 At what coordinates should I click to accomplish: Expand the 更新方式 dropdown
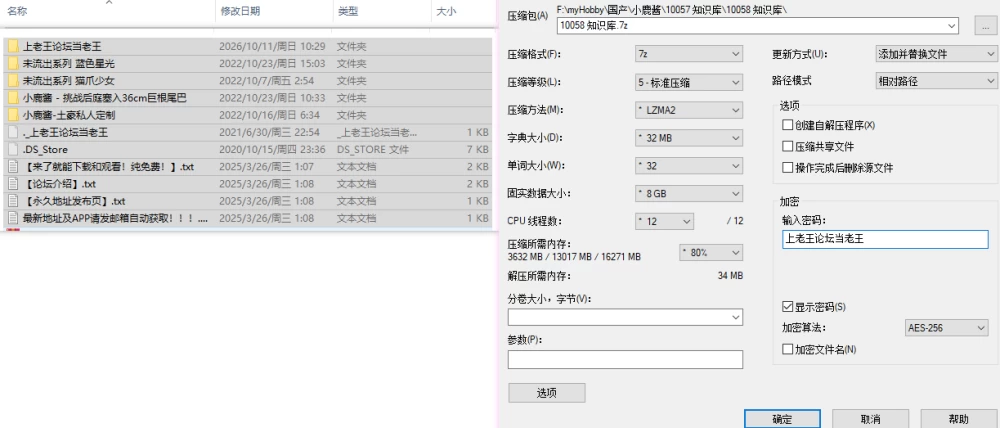click(x=937, y=54)
